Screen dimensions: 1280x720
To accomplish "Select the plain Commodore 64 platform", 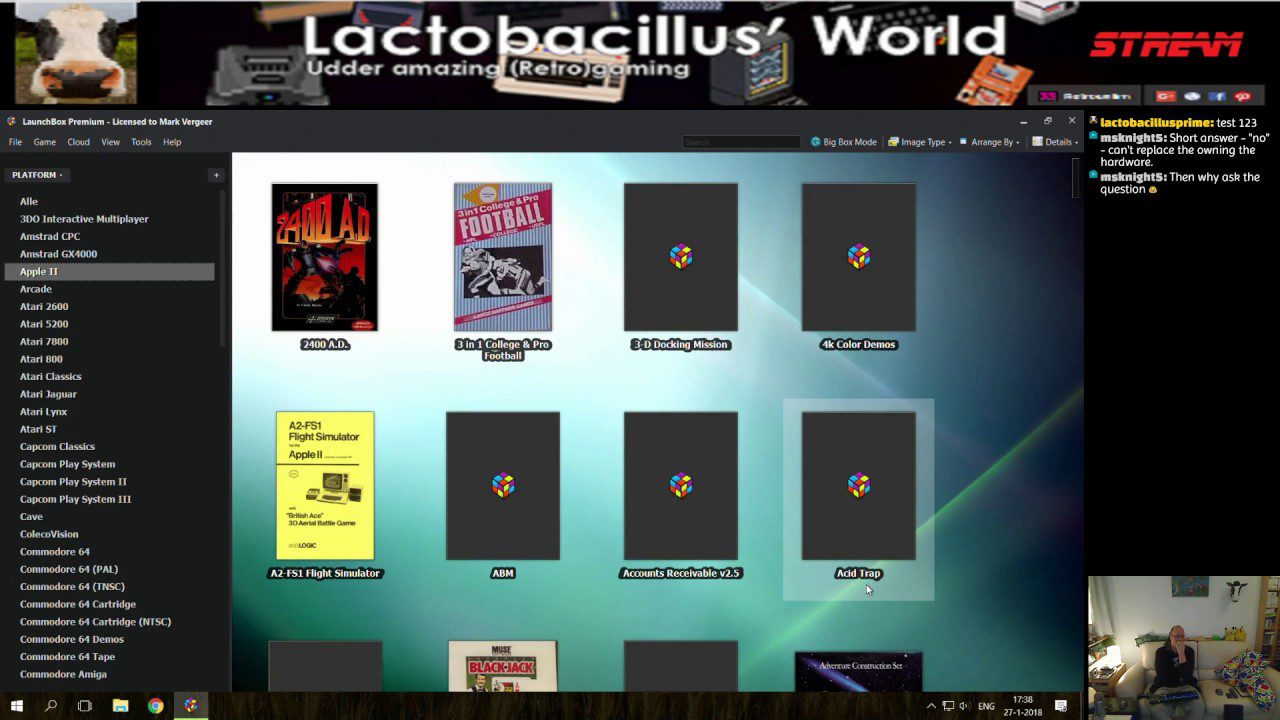I will pos(109,551).
